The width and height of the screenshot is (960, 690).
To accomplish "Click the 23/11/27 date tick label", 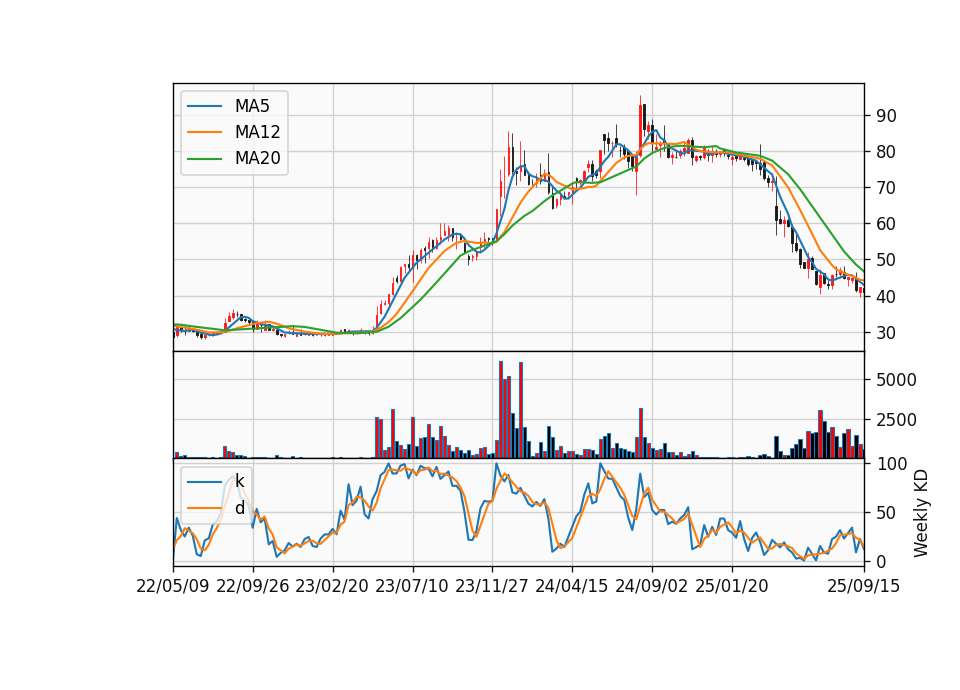I will [x=492, y=587].
